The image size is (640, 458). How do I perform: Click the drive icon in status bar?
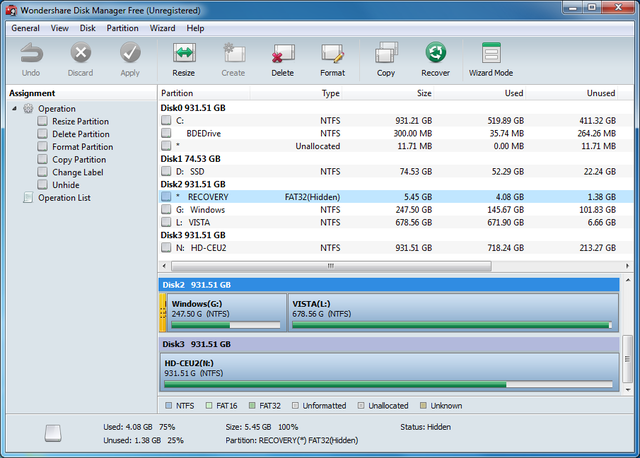pyautogui.click(x=53, y=433)
